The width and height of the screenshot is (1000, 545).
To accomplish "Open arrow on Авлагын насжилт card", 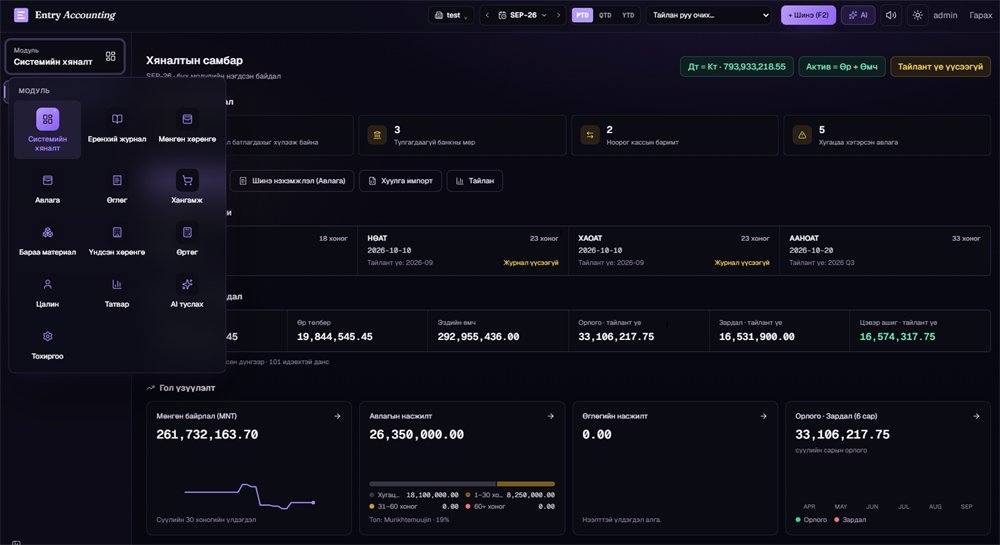I will 550,416.
